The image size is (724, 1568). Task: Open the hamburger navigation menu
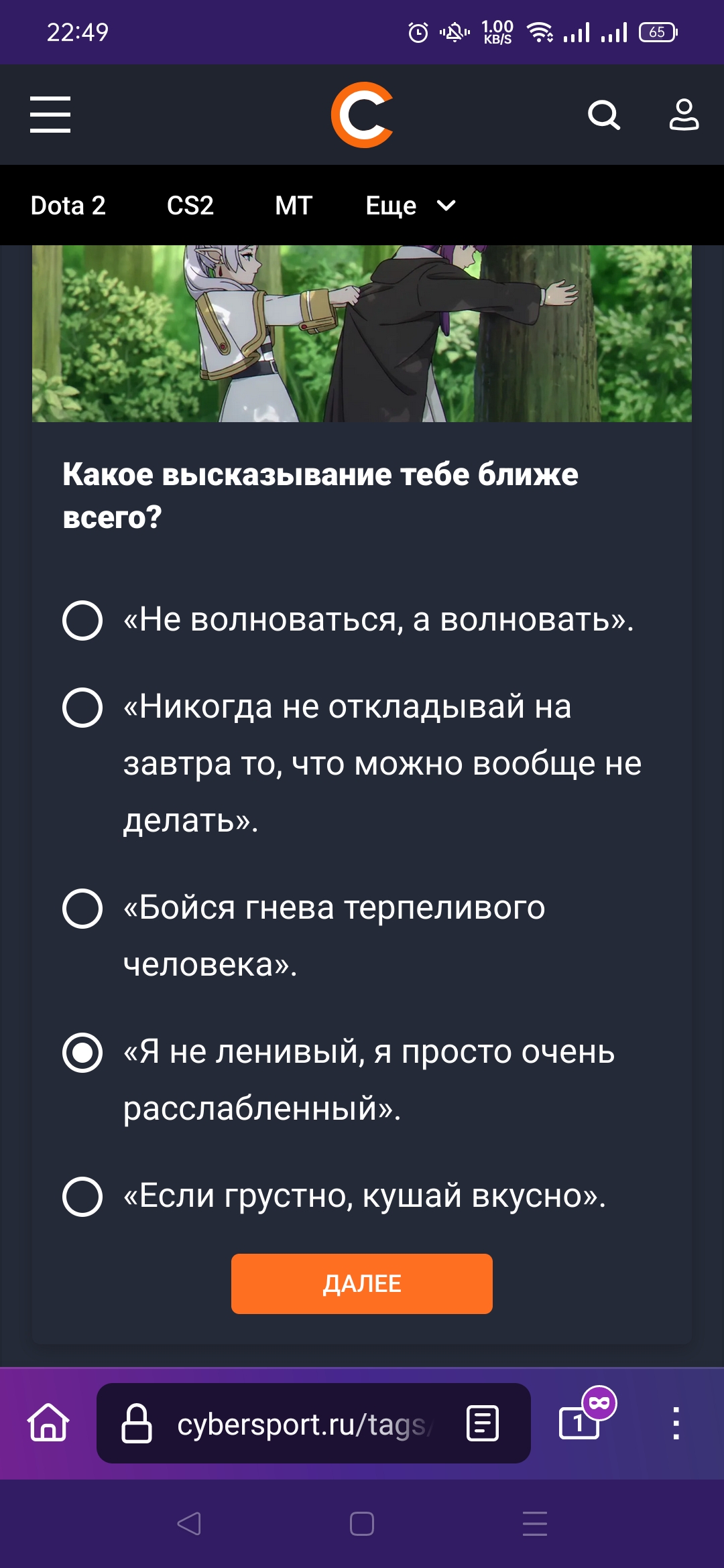50,115
